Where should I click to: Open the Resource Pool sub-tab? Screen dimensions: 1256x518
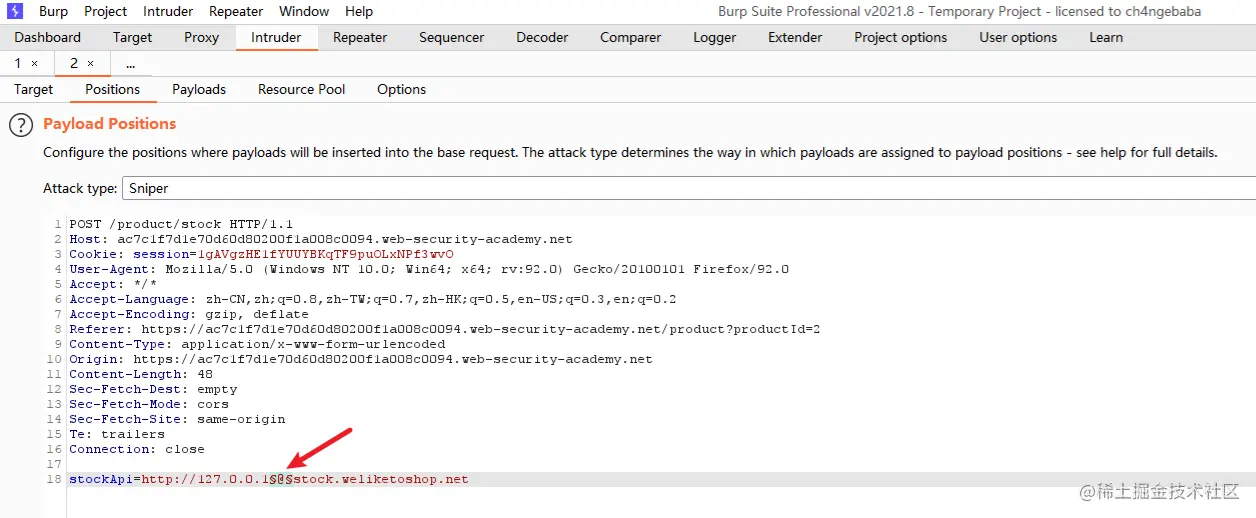(x=301, y=89)
